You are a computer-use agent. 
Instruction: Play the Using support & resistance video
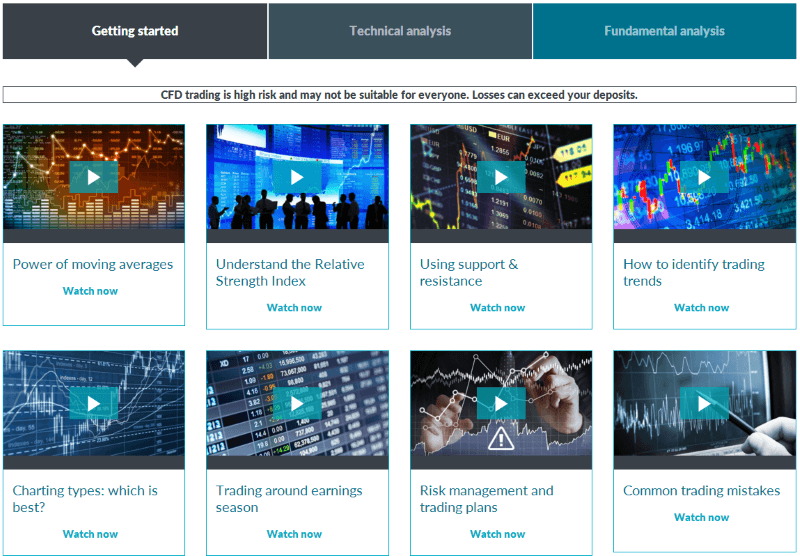point(501,177)
